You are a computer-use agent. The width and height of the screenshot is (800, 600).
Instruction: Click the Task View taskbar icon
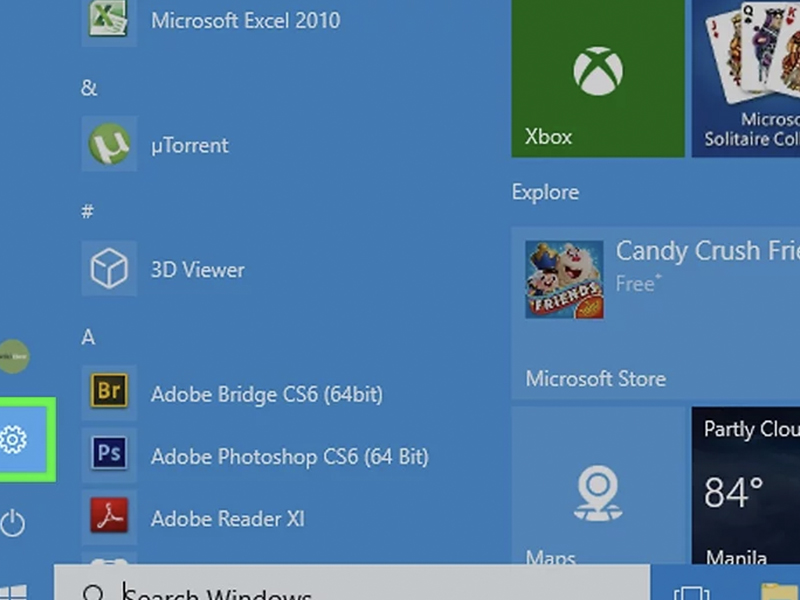tap(691, 590)
